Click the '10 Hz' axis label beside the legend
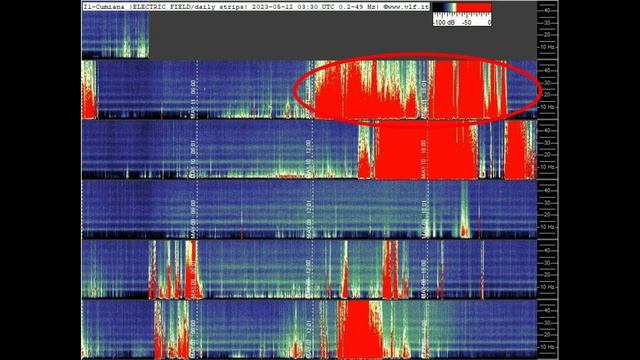 tap(547, 47)
